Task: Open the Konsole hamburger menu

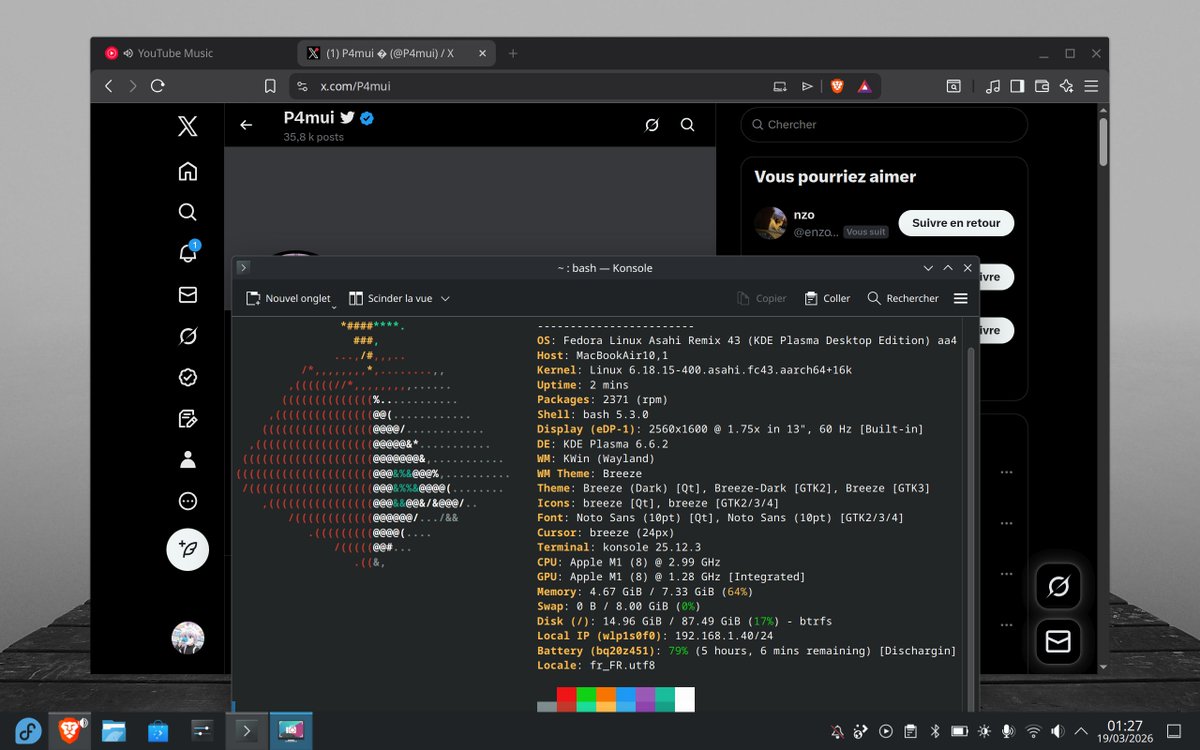Action: tap(960, 298)
